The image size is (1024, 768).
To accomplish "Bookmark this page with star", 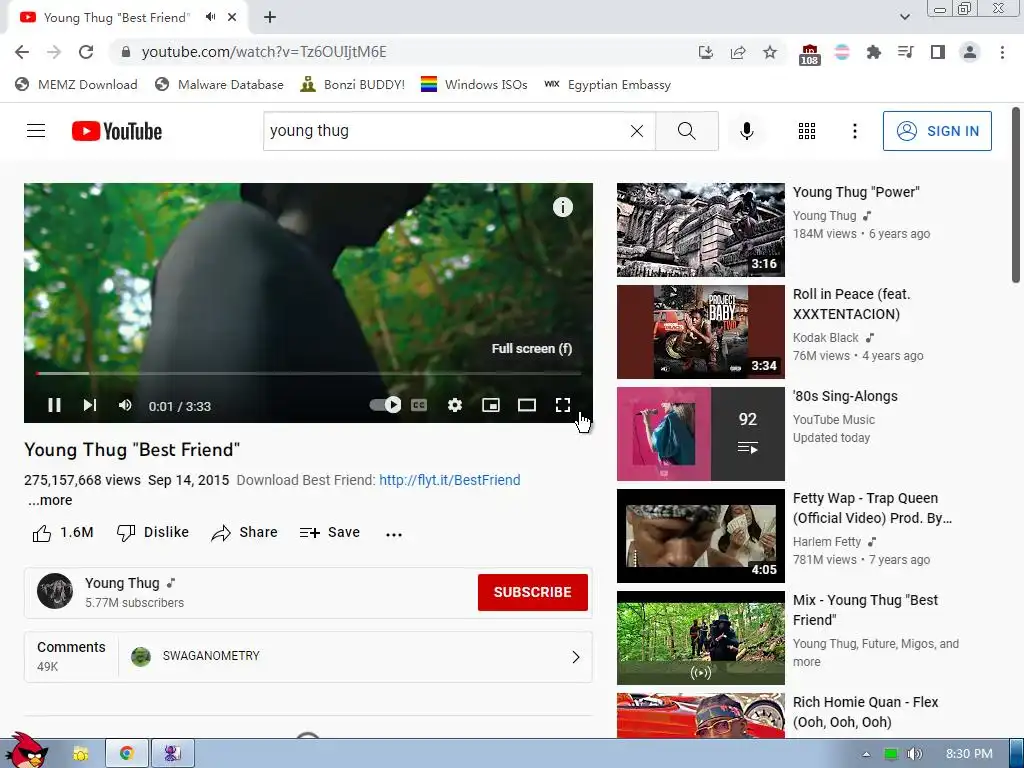I will click(x=770, y=52).
